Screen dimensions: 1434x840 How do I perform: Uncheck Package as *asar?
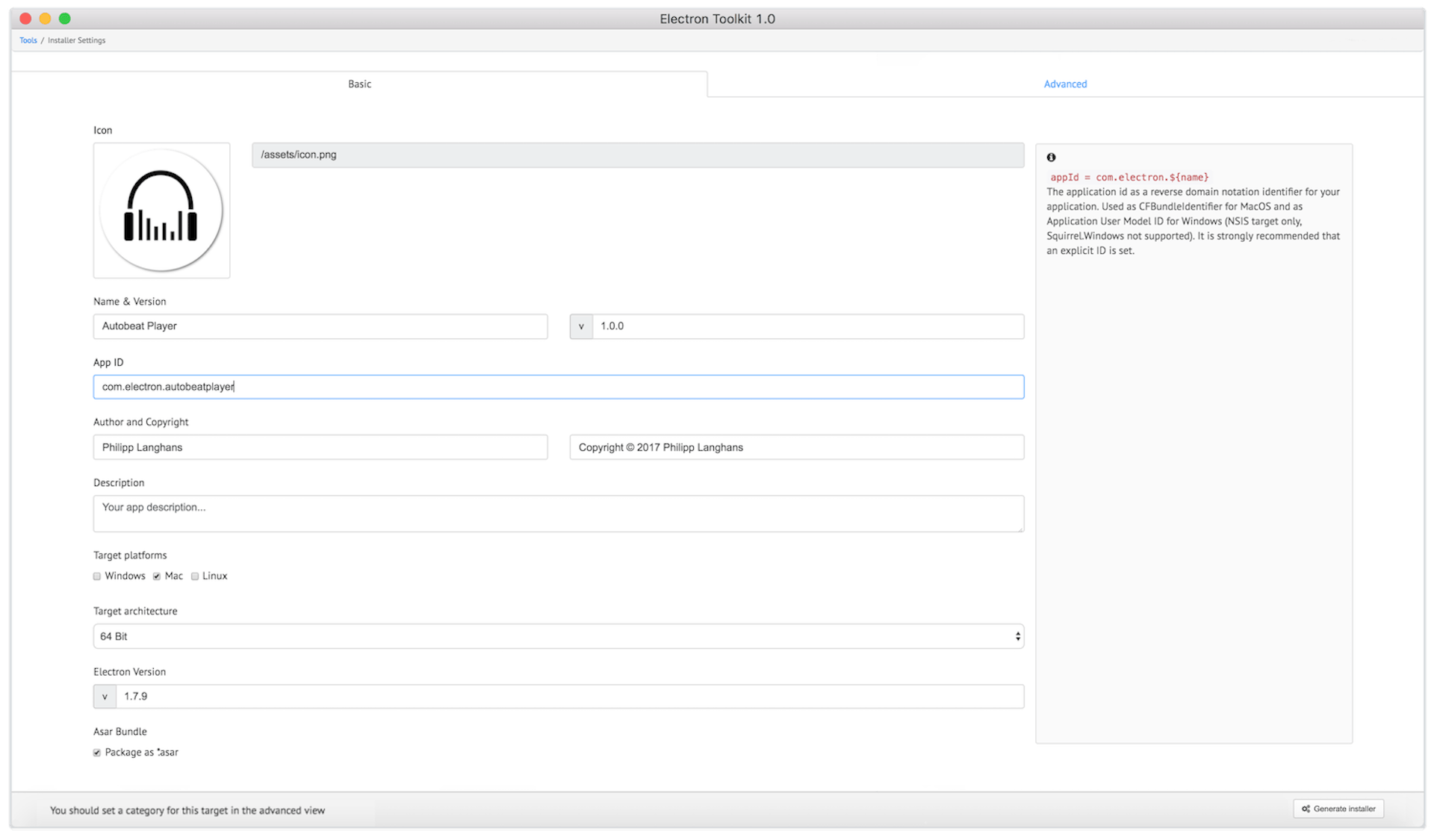click(x=96, y=753)
